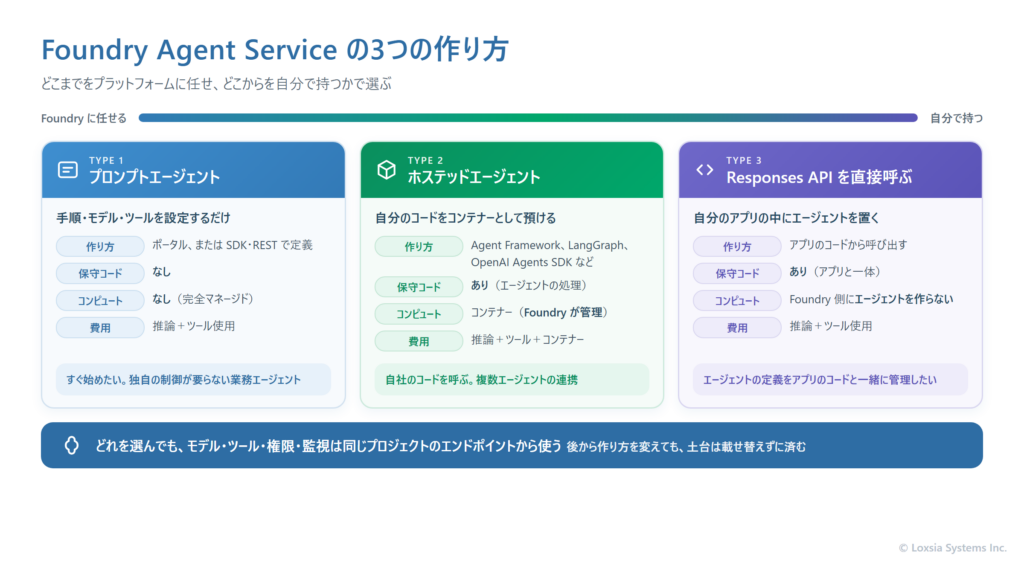Click the heading "手順・モデル・ツールを設定するだけ"
The height and width of the screenshot is (563, 1024).
[x=143, y=218]
